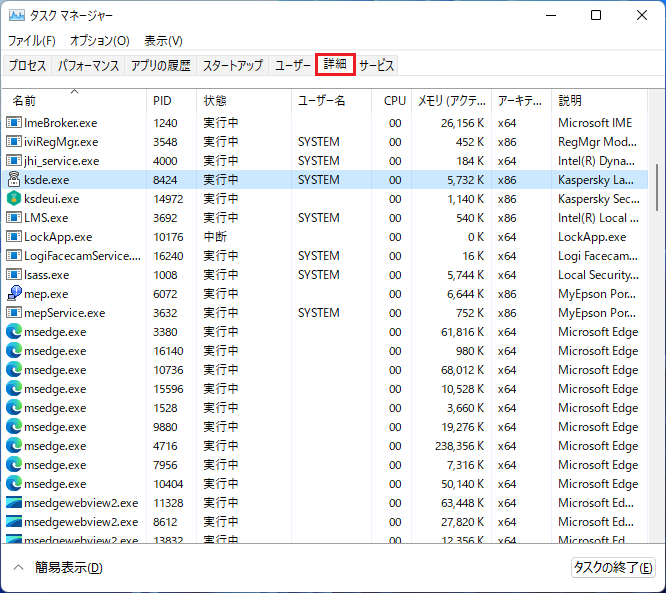Click the ImeBroker.exe process icon
This screenshot has width=666, height=593.
(x=14, y=123)
